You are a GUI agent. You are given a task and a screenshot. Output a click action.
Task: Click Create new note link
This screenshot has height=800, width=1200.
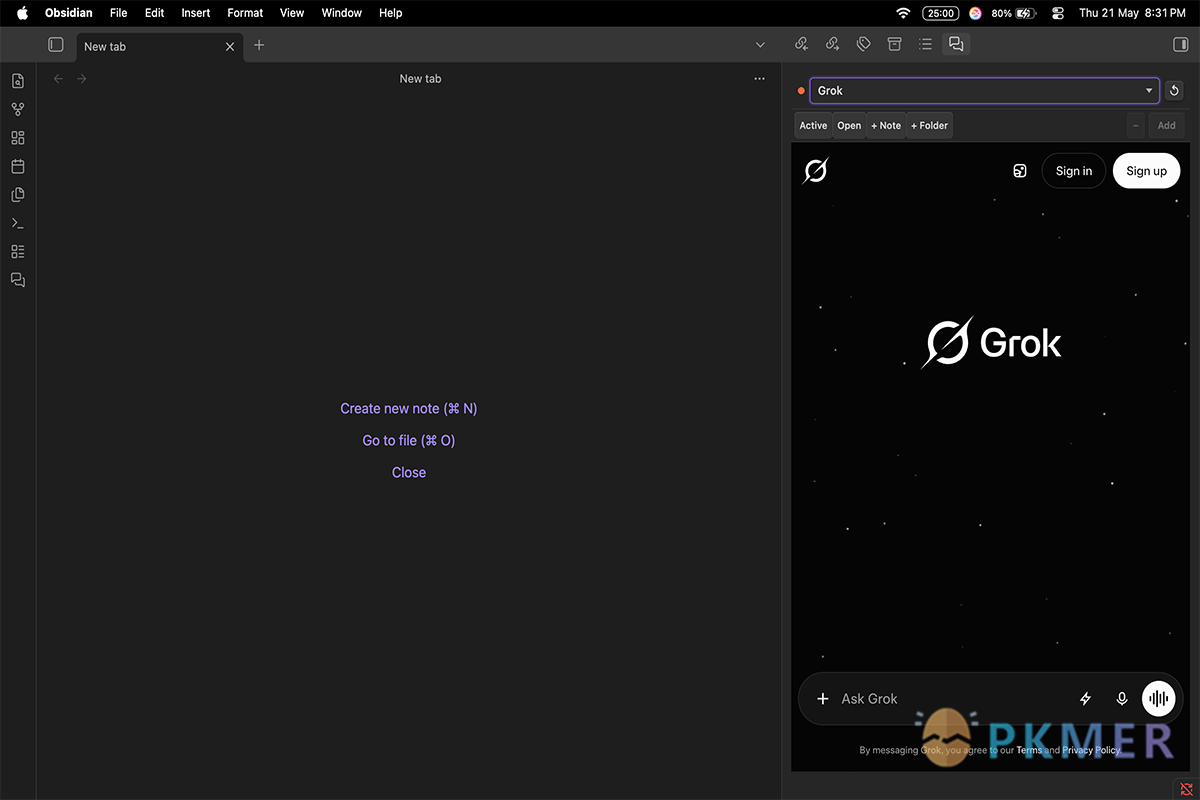pyautogui.click(x=409, y=408)
